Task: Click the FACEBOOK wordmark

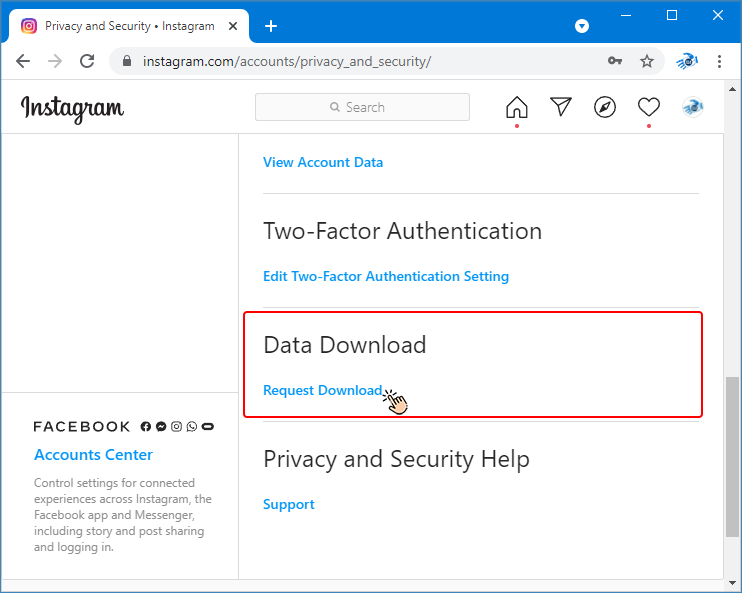Action: pyautogui.click(x=82, y=427)
